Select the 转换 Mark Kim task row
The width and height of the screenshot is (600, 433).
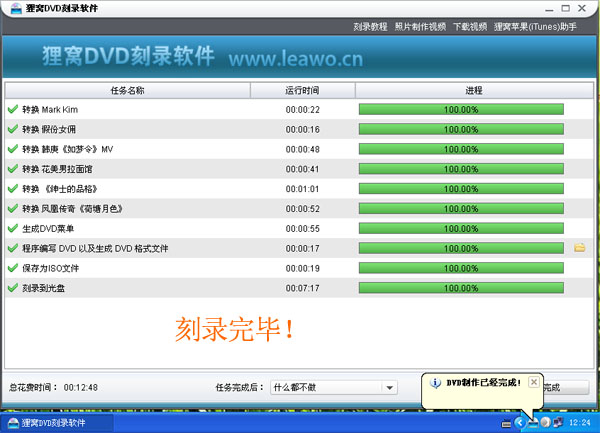coord(299,109)
